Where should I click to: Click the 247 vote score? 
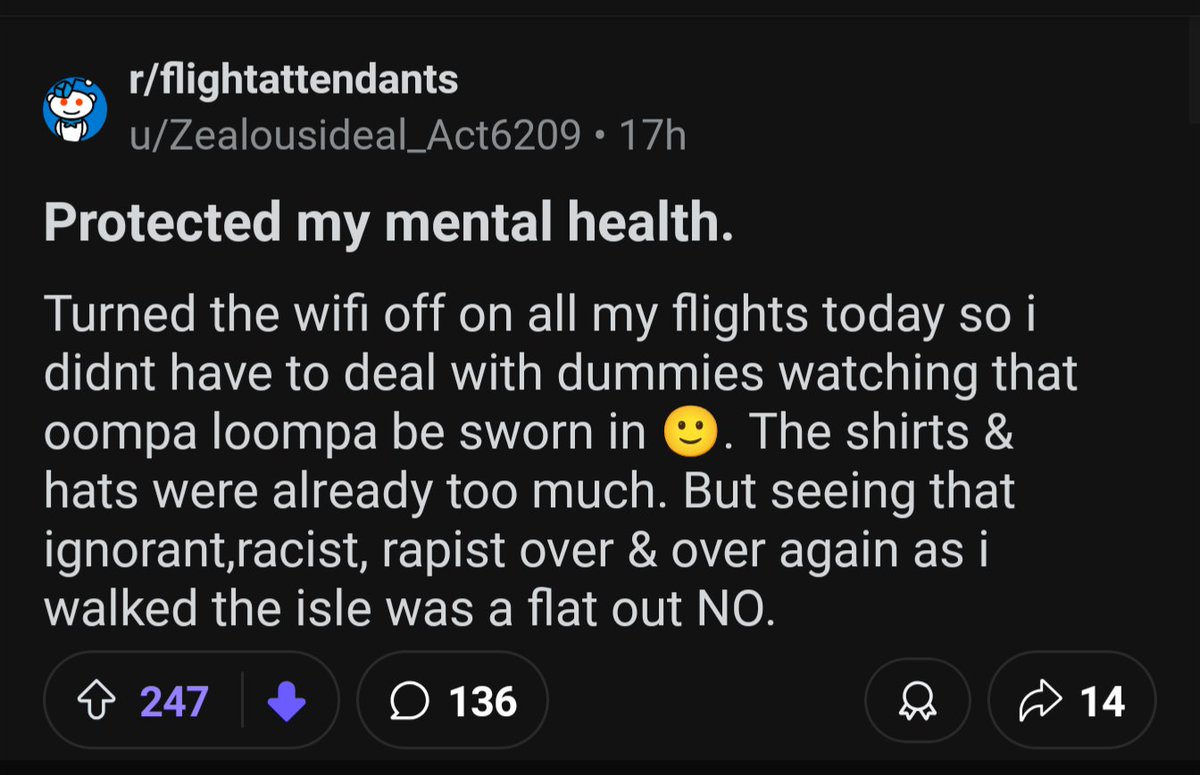click(173, 701)
